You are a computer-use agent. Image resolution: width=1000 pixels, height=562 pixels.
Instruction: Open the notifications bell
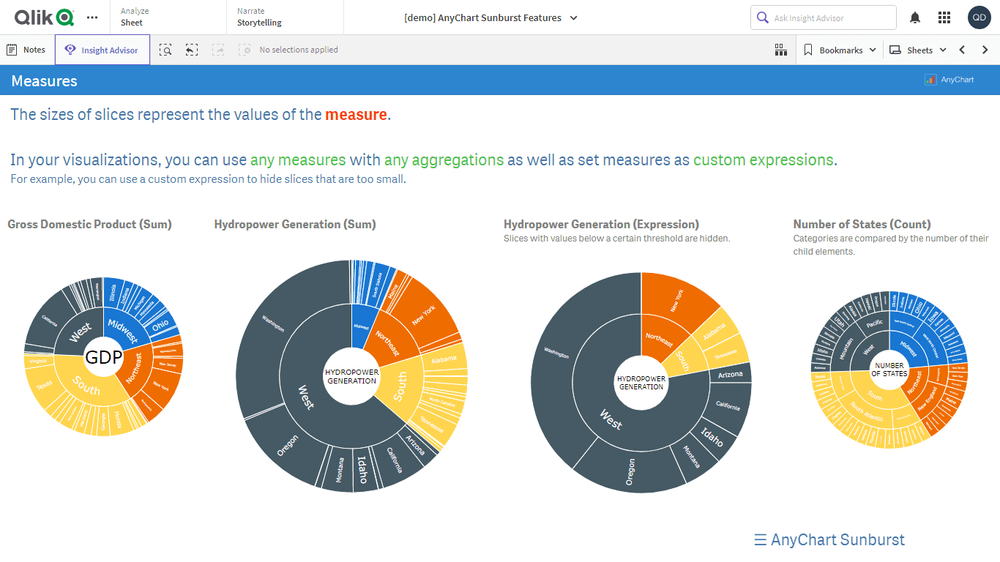click(915, 17)
